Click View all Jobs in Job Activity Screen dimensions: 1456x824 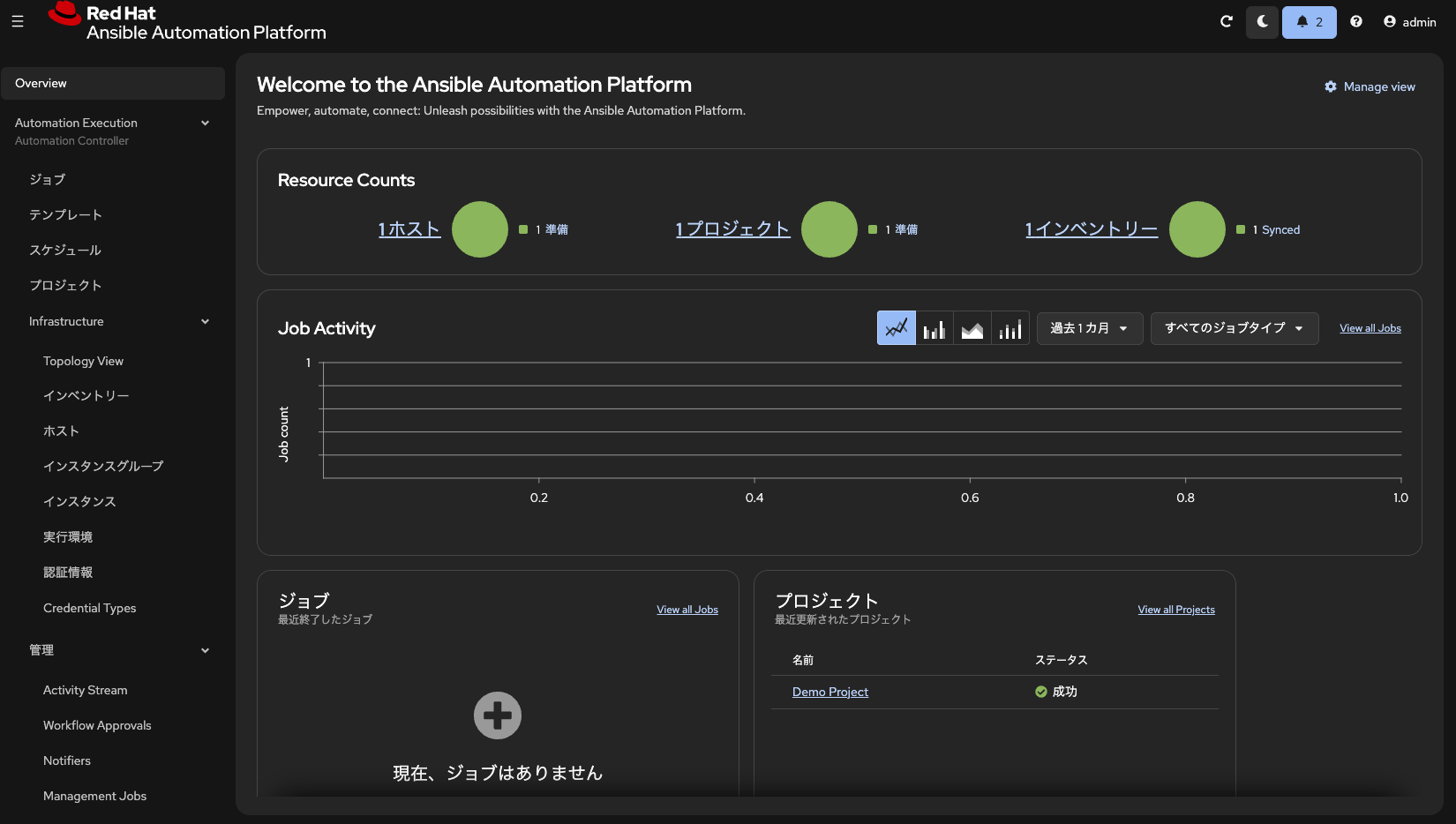[1370, 328]
